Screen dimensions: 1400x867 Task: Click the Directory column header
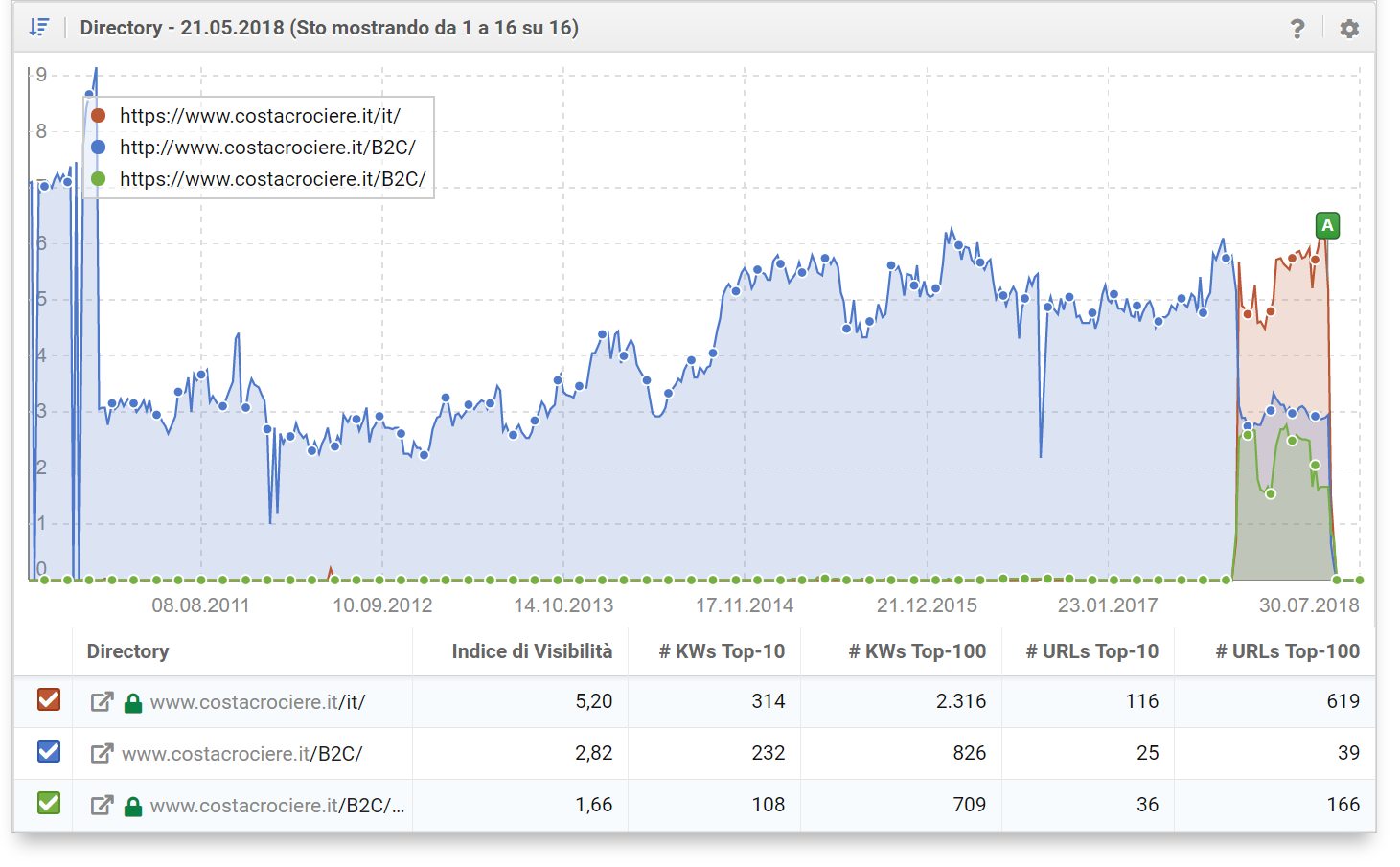point(127,651)
